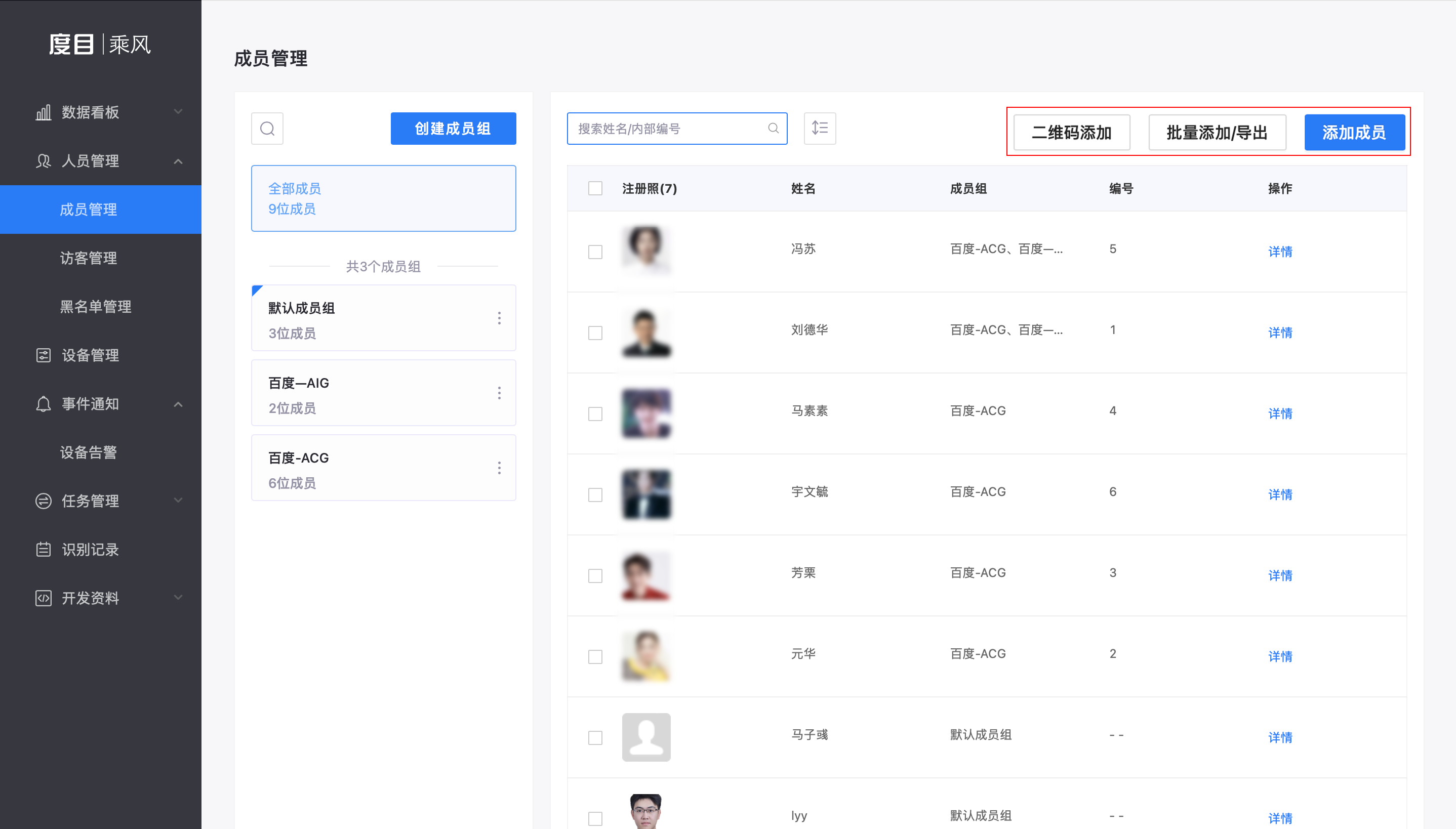
Task: Check the box for member lyy
Action: (x=595, y=819)
